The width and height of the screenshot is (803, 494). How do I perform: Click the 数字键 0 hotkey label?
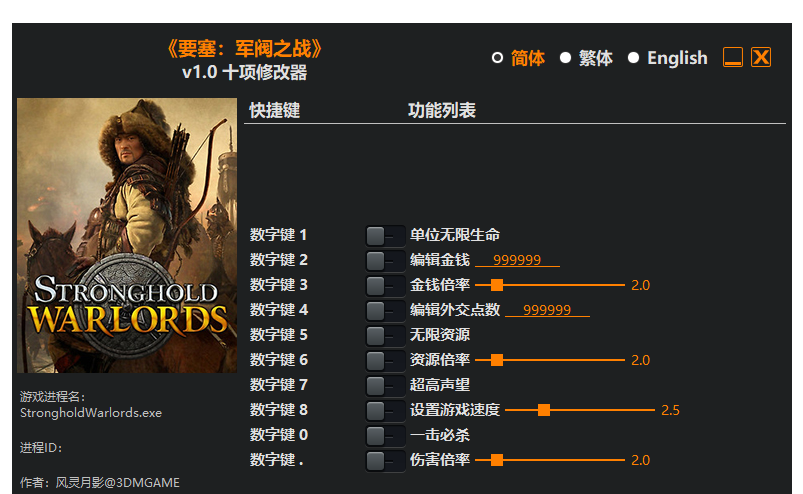279,435
